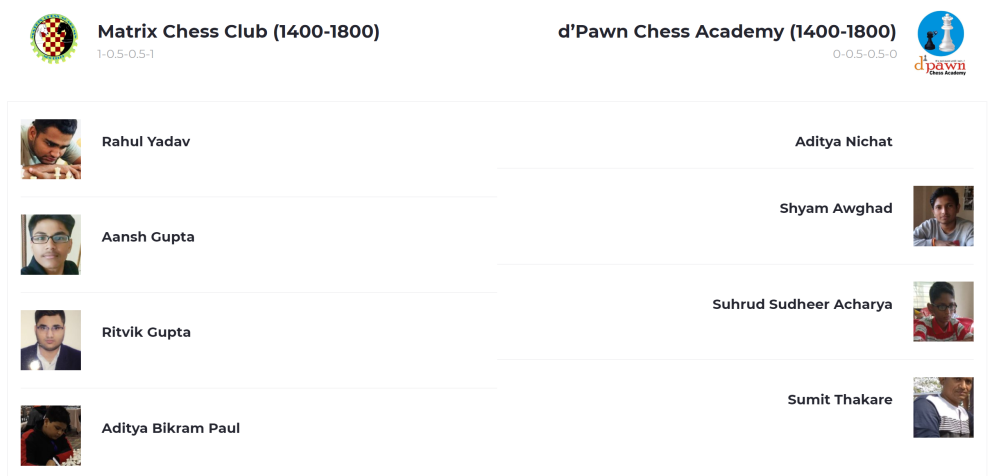This screenshot has height=476, width=1000.
Task: Open Sumit Thakare's profile photo
Action: [x=943, y=407]
